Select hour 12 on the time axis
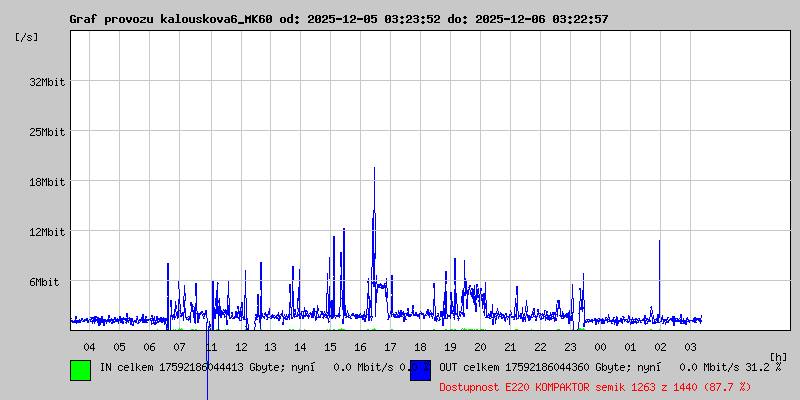 (x=241, y=346)
